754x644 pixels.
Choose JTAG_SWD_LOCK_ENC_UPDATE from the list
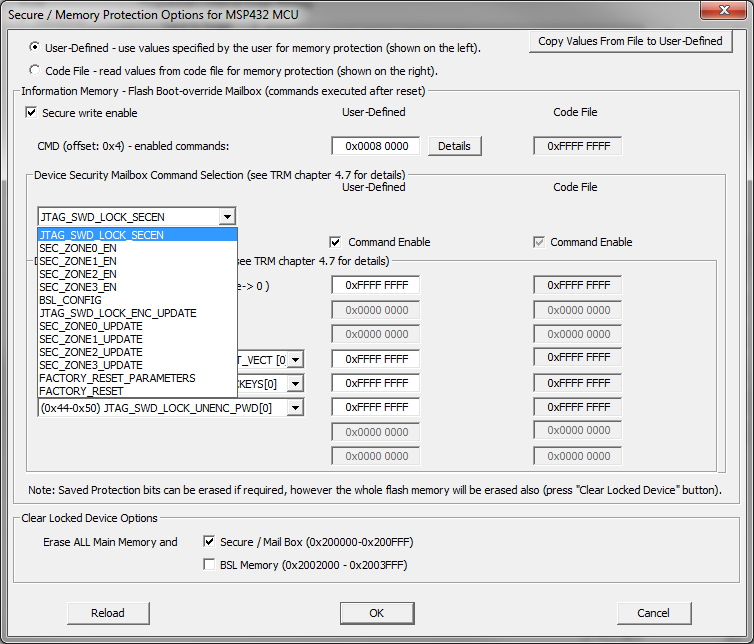click(x=138, y=313)
